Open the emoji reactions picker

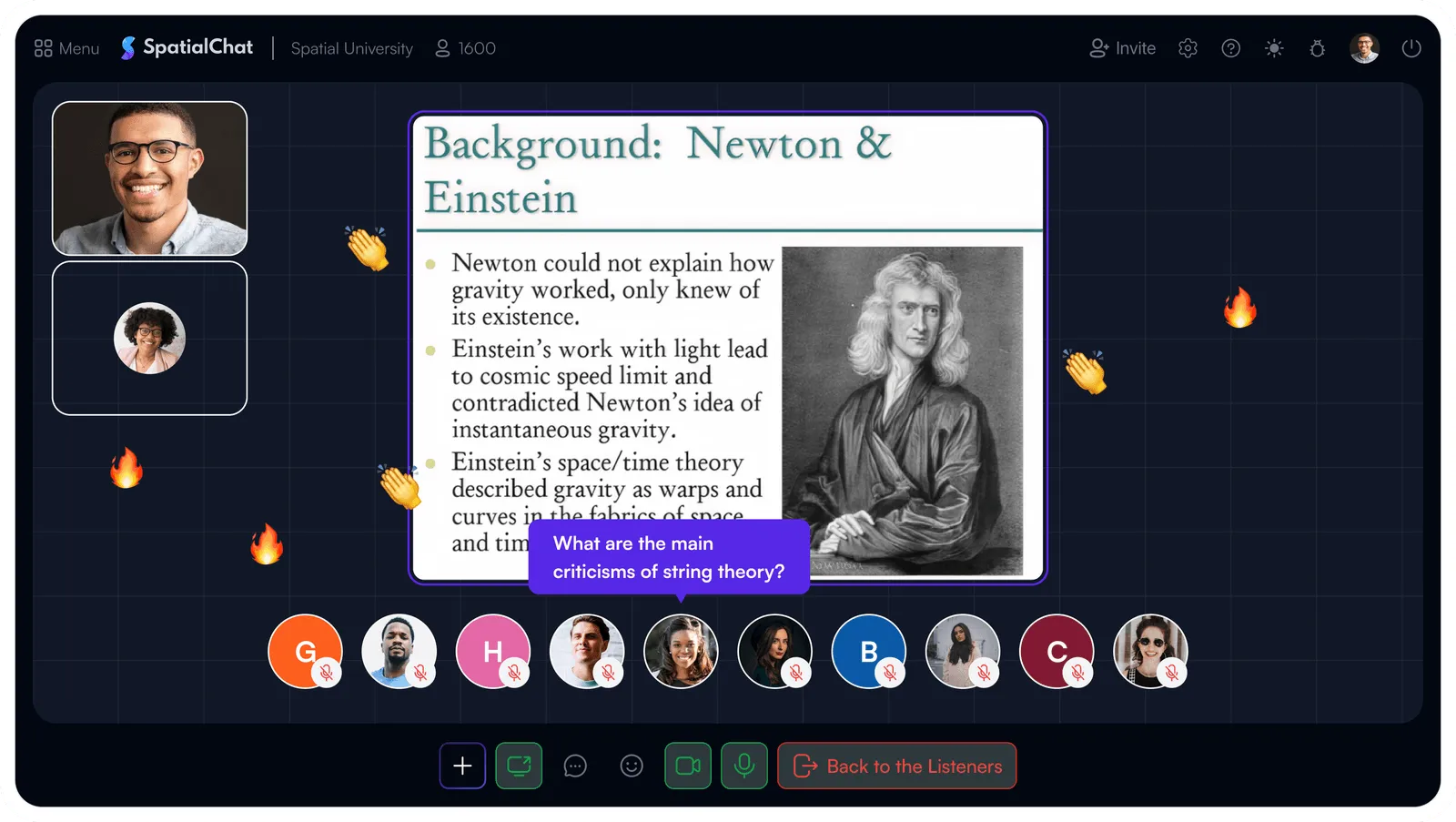pos(632,766)
